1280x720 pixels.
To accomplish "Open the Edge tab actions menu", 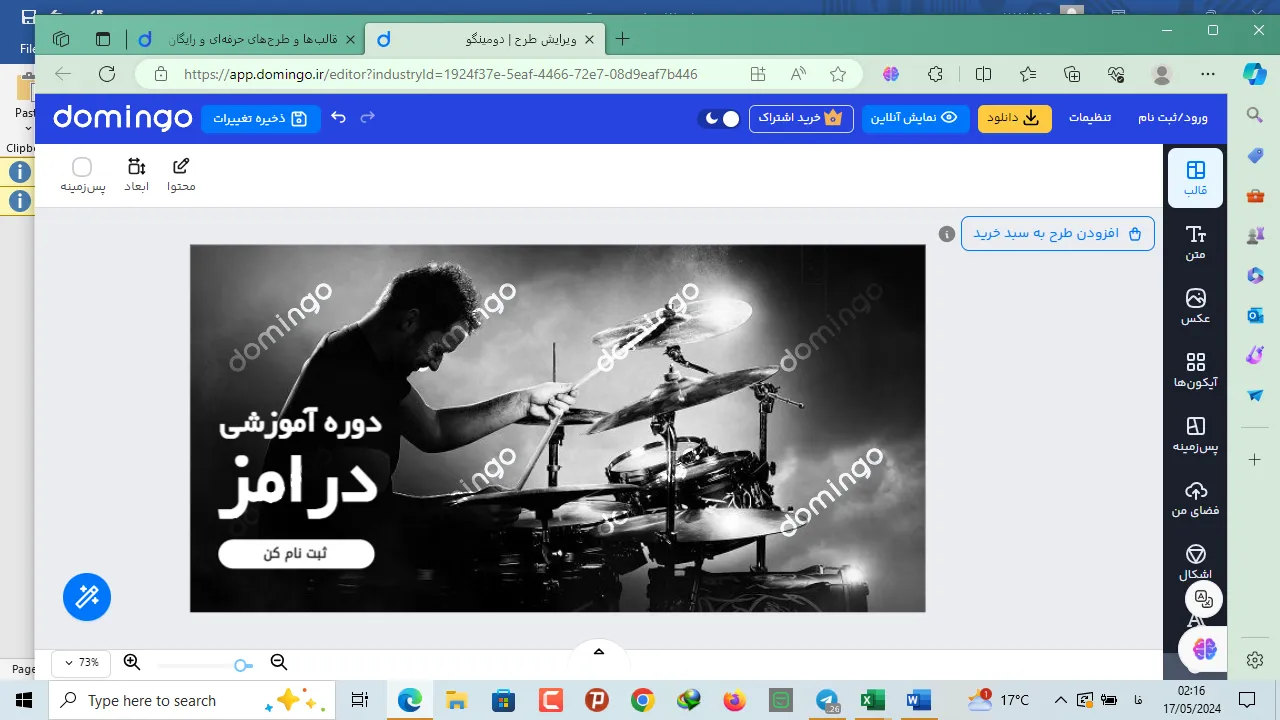I will tap(102, 39).
